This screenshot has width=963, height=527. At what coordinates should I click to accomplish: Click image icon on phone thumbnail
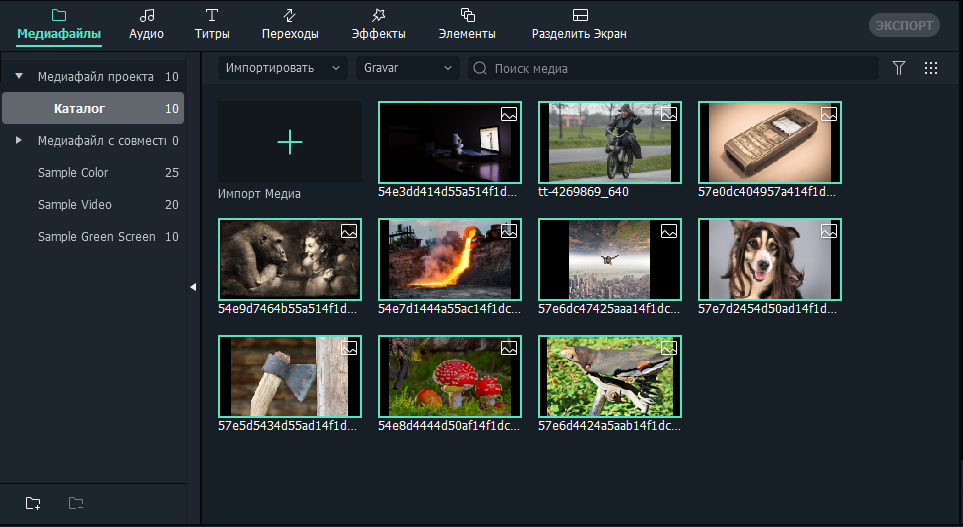tap(829, 114)
